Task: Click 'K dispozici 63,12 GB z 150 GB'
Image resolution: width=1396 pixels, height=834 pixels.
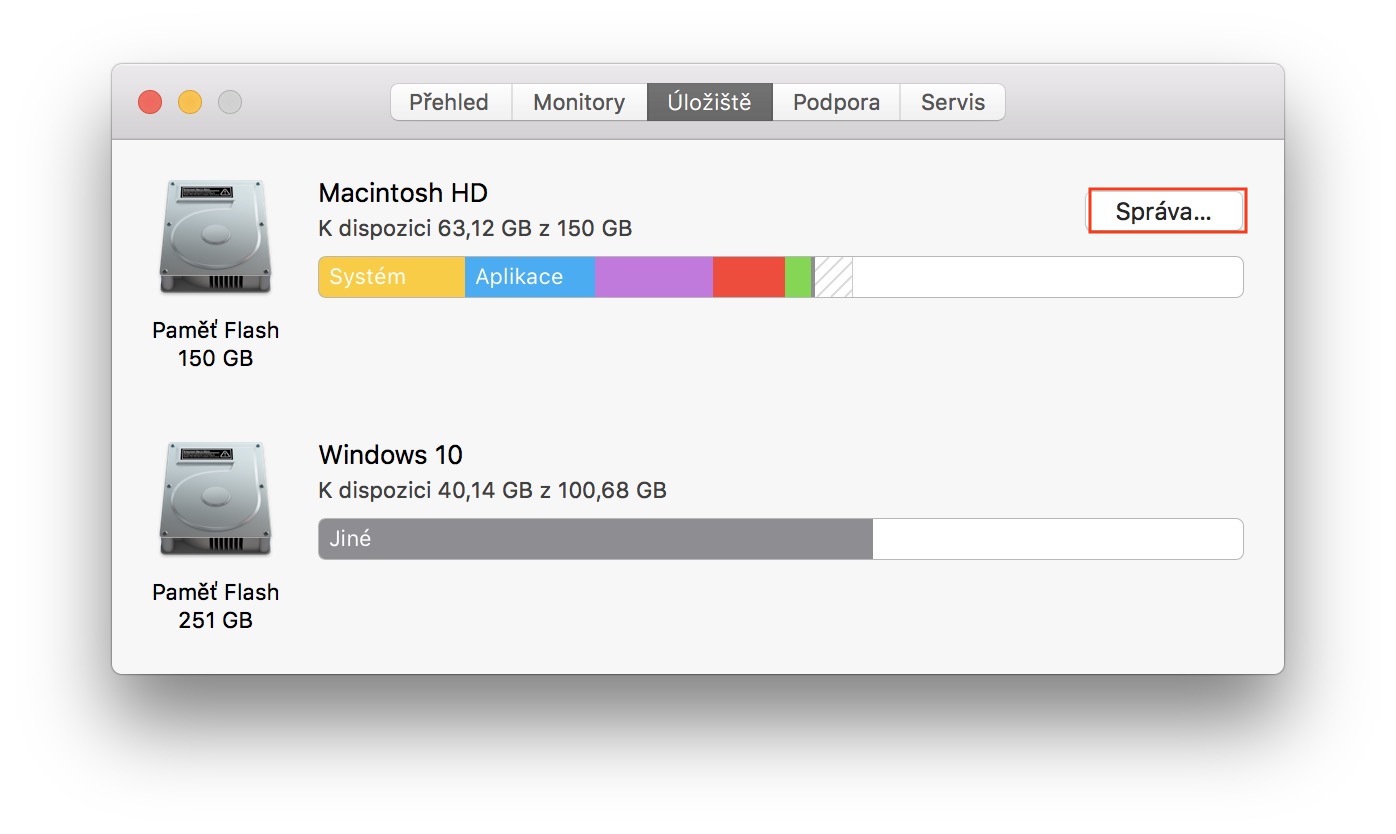Action: (x=476, y=229)
